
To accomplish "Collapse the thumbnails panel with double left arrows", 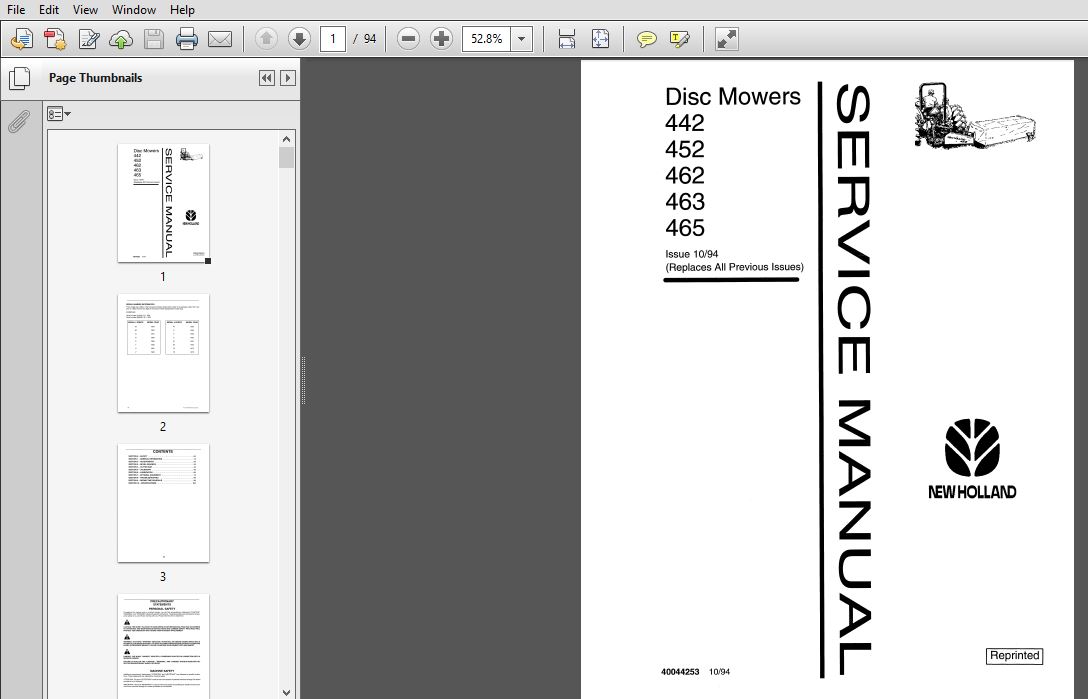I will [x=266, y=78].
